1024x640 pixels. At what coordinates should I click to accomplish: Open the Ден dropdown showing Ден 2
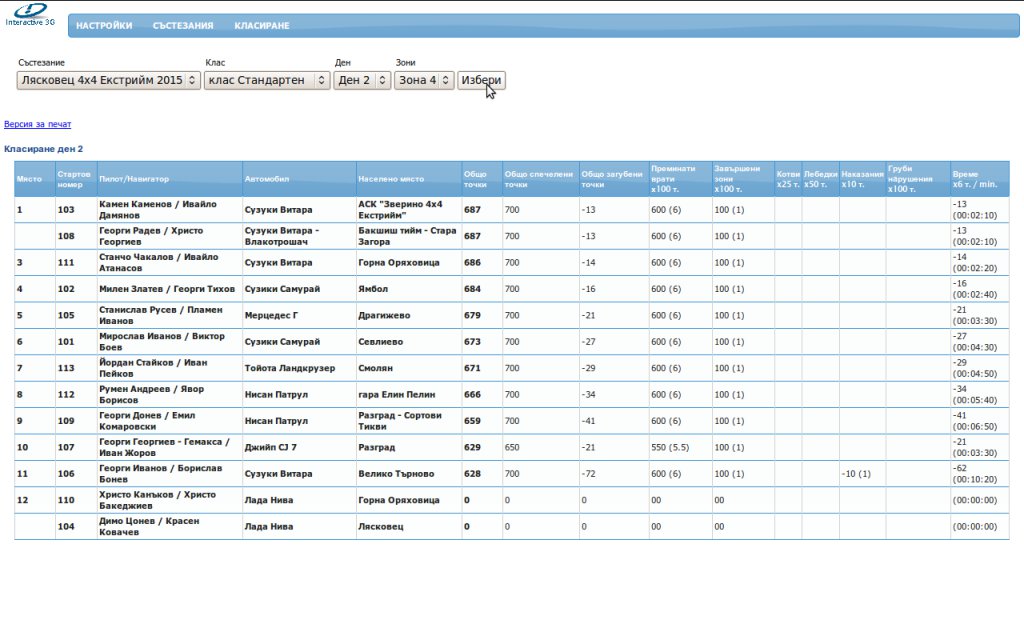[x=362, y=80]
